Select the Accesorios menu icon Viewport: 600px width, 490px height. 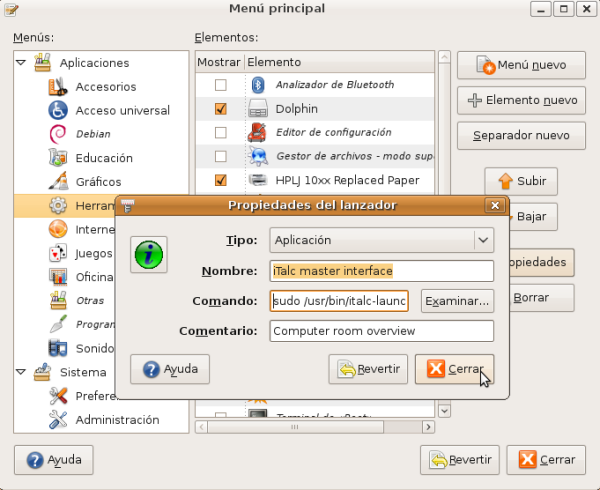pos(58,87)
